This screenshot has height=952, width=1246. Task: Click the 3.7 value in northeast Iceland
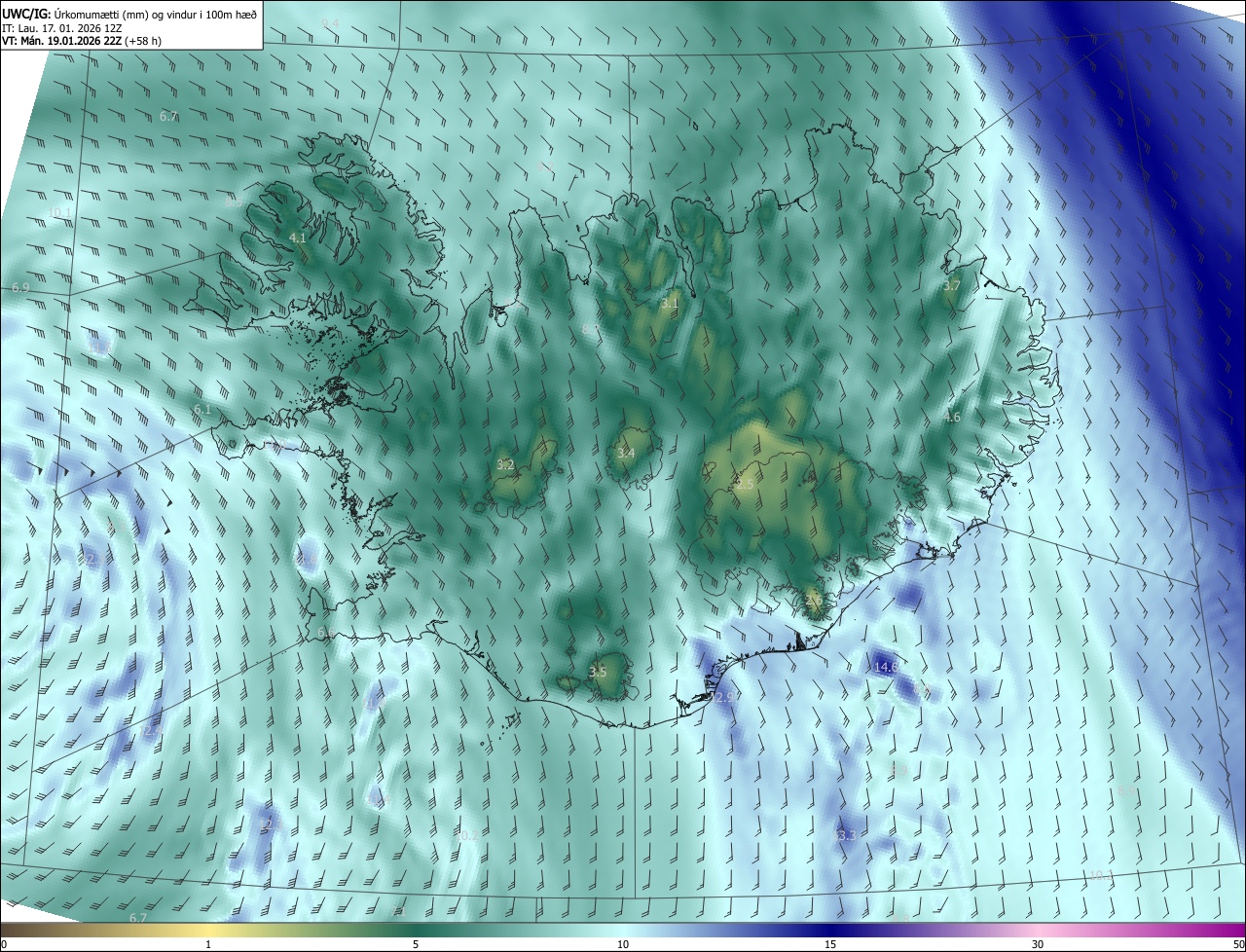pyautogui.click(x=952, y=286)
